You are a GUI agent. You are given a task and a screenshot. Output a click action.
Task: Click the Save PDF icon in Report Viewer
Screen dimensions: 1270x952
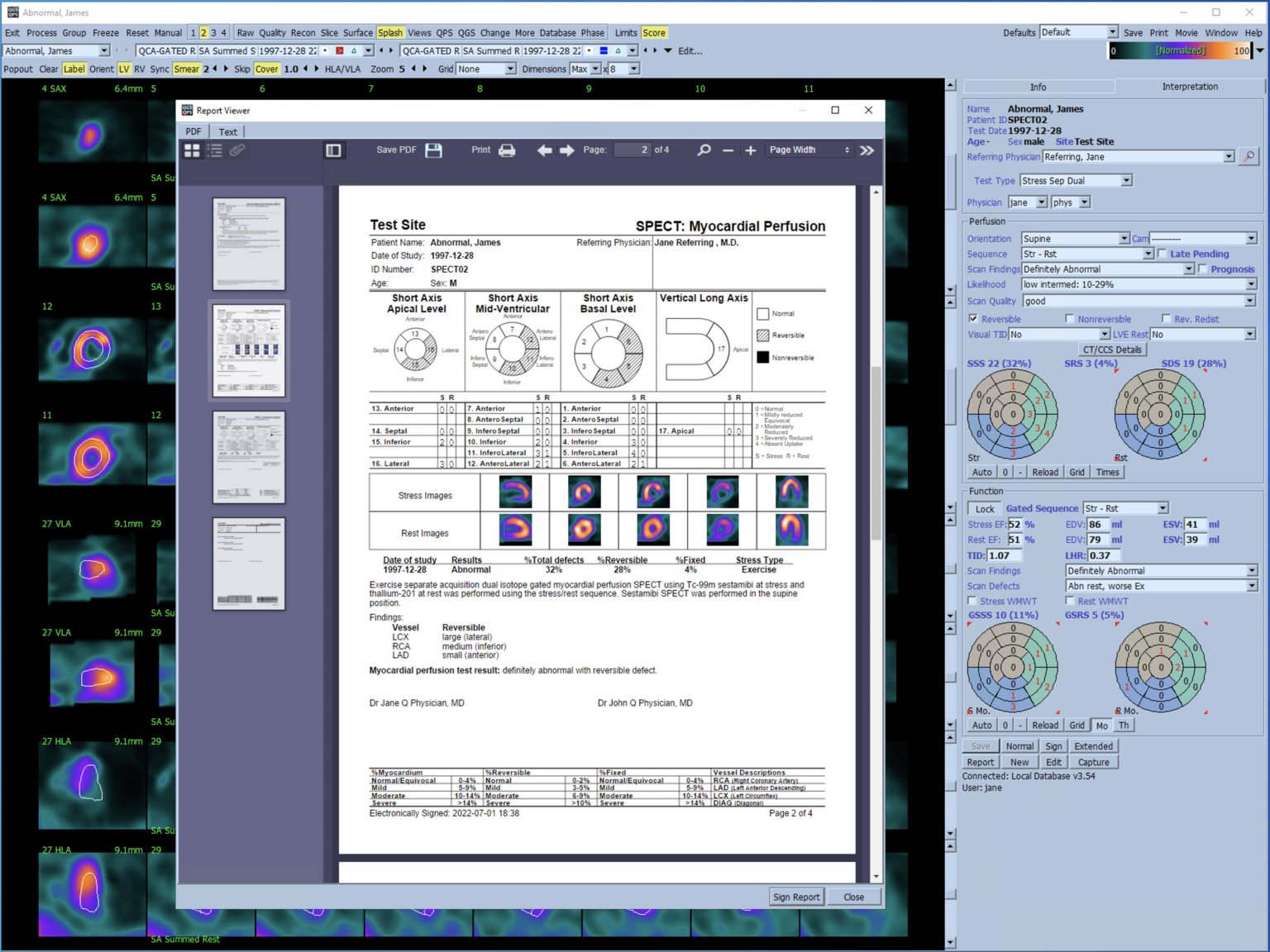433,150
